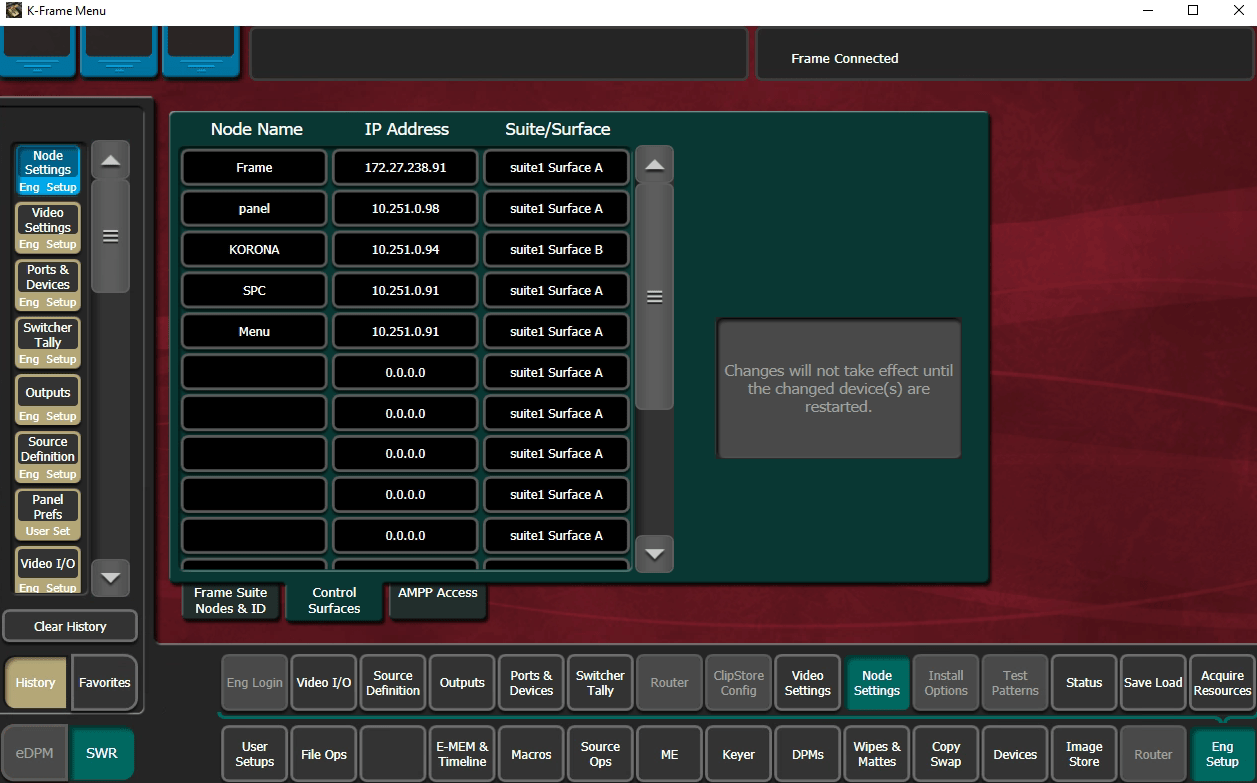The image size is (1257, 783).
Task: Open Video Settings from the history list
Action: pos(48,227)
